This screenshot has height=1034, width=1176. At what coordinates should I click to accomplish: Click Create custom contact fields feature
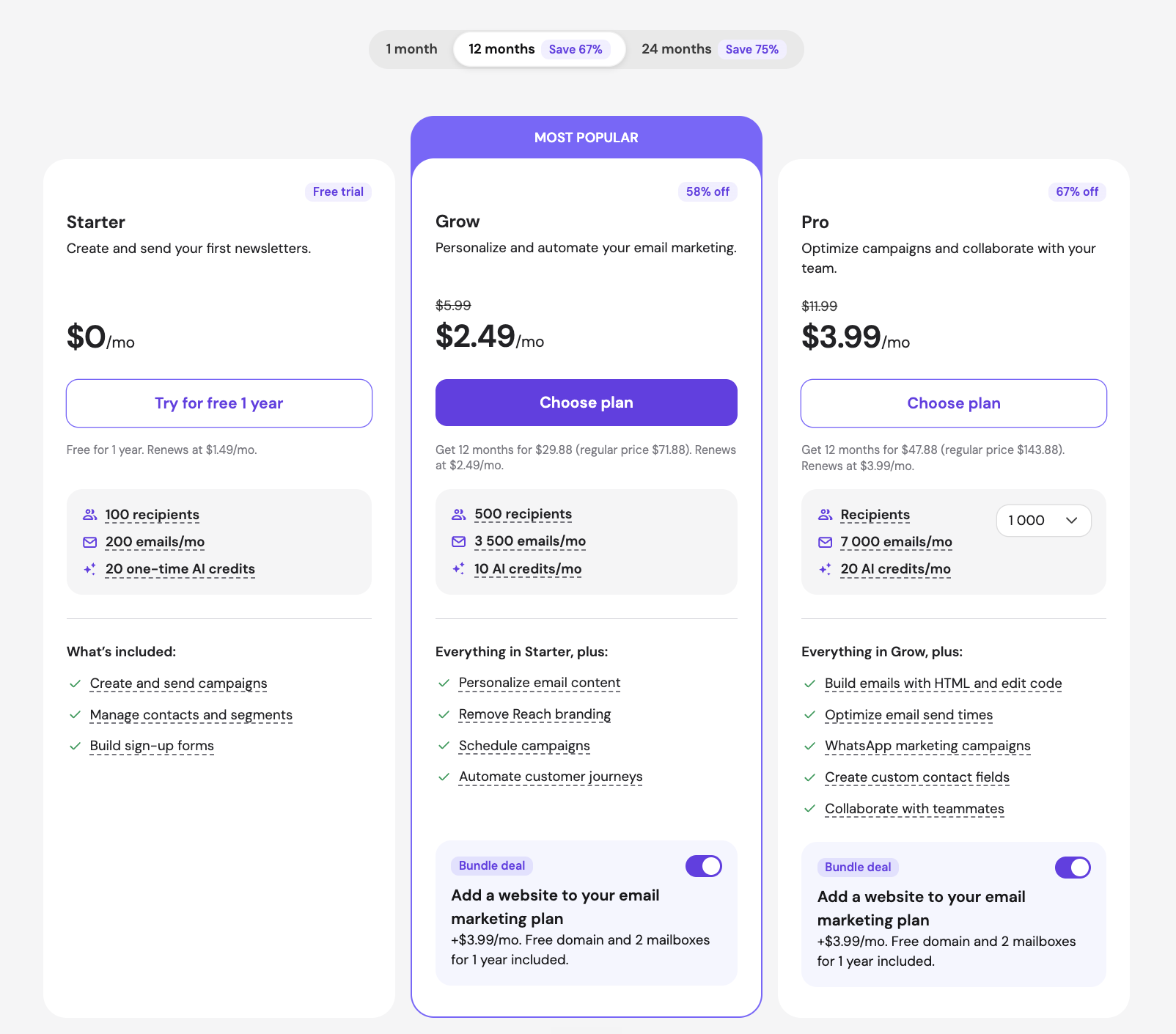(917, 777)
